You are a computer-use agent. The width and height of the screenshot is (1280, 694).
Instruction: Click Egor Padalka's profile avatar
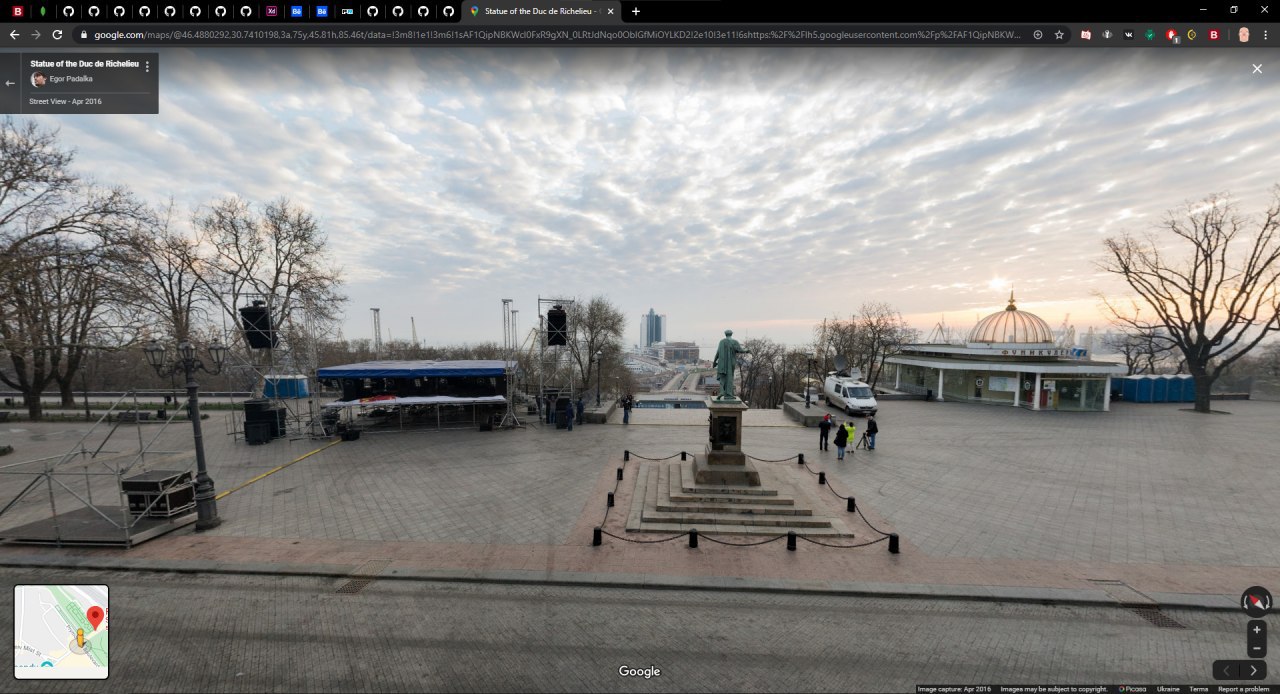tap(38, 79)
